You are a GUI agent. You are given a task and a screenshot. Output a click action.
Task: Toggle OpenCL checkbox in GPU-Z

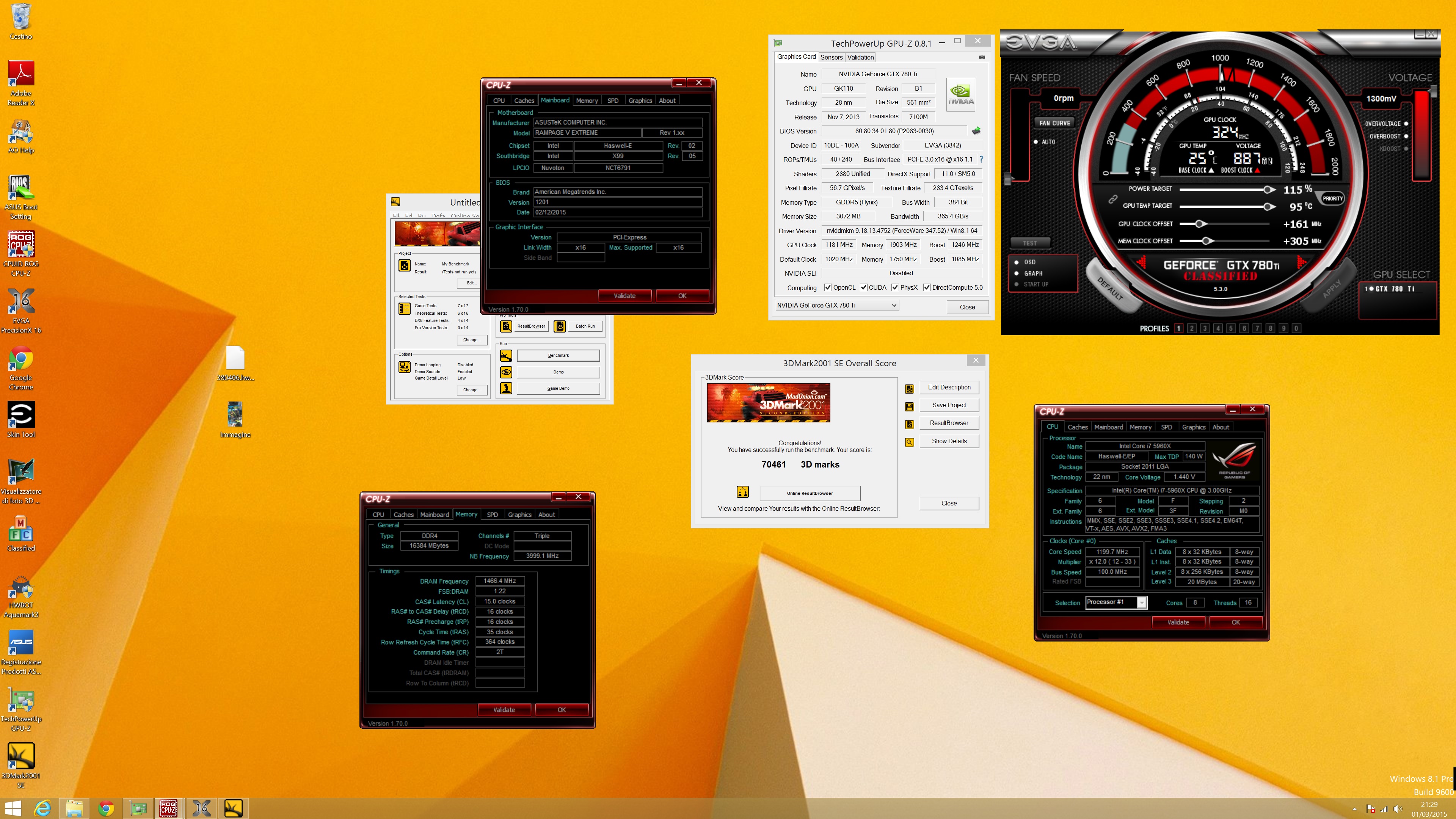tap(827, 288)
